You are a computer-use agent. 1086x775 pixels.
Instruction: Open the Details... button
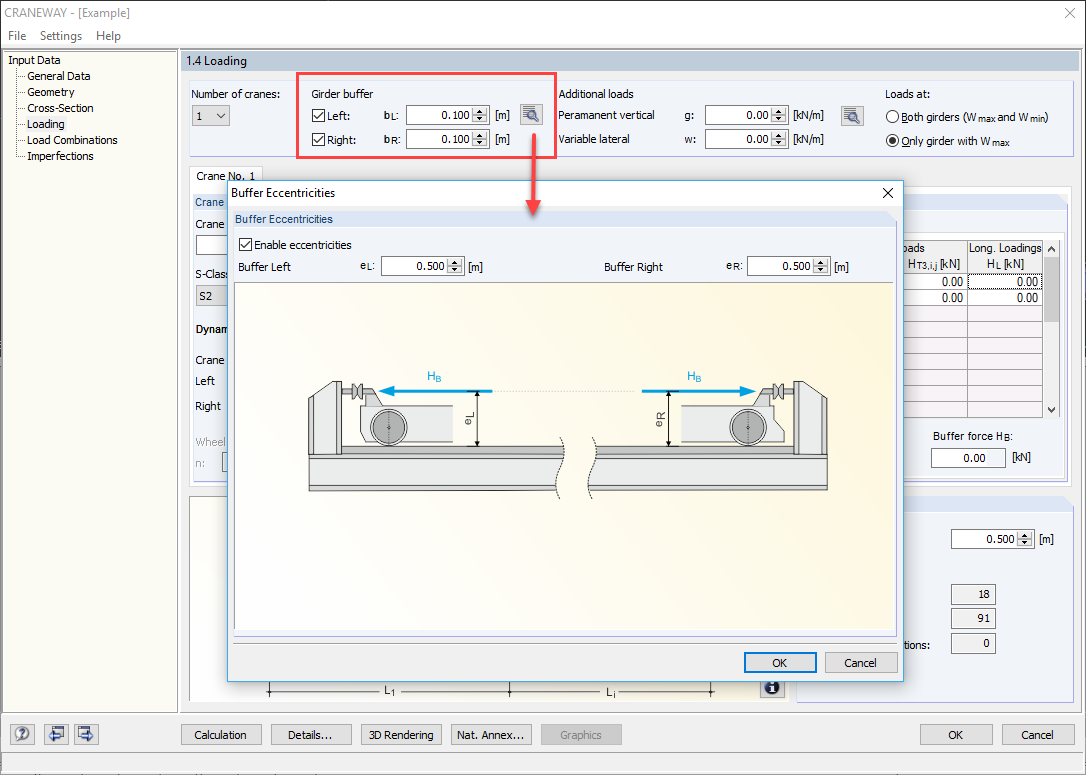pos(311,735)
